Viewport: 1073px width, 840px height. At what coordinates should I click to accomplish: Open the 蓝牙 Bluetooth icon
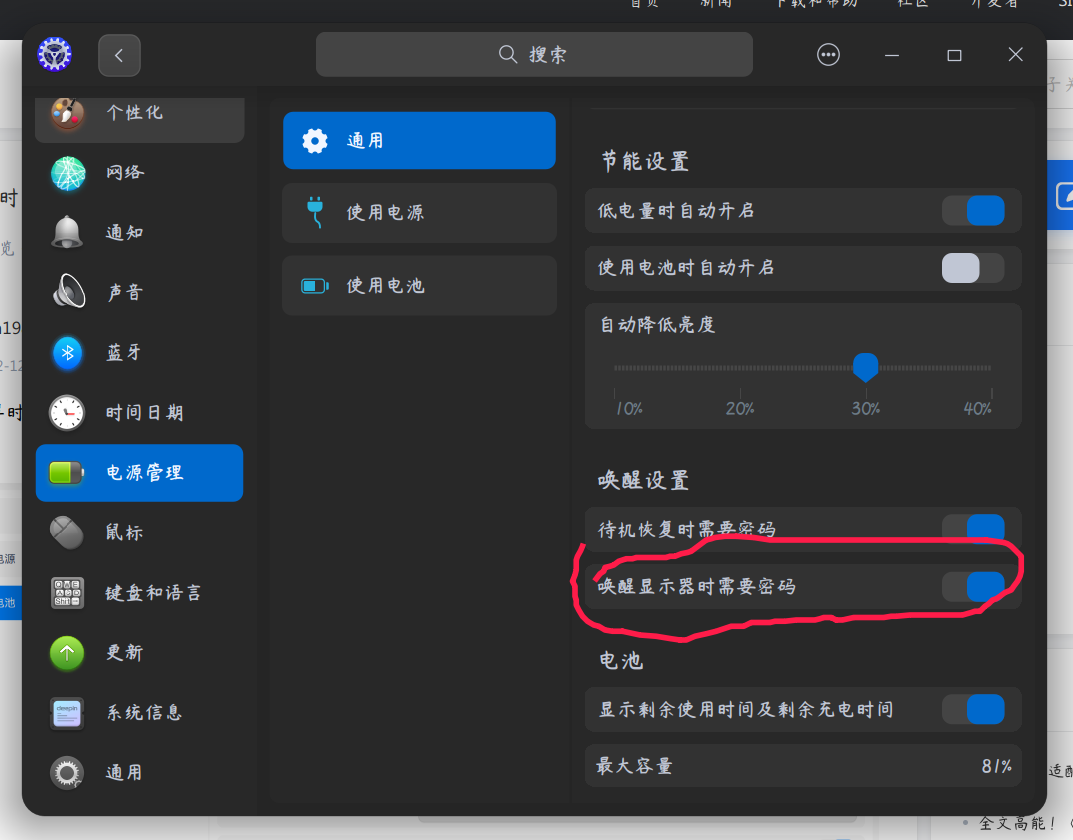point(68,353)
